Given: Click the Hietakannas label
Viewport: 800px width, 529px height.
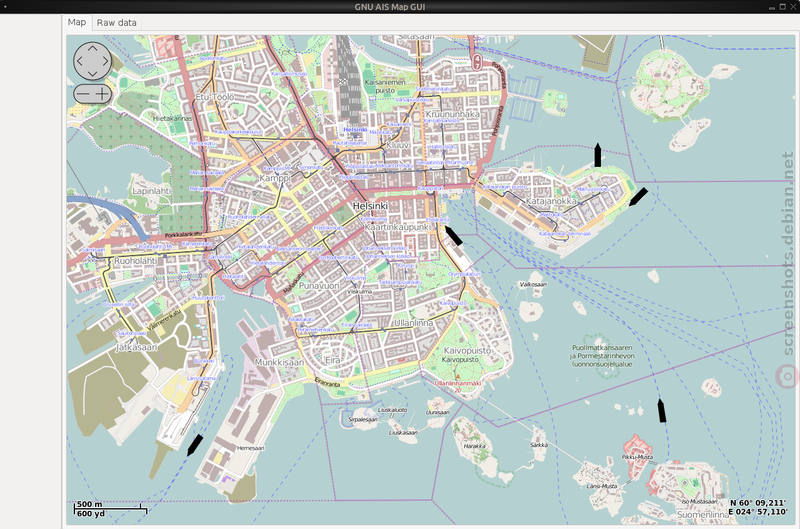Looking at the screenshot, I should [x=172, y=118].
